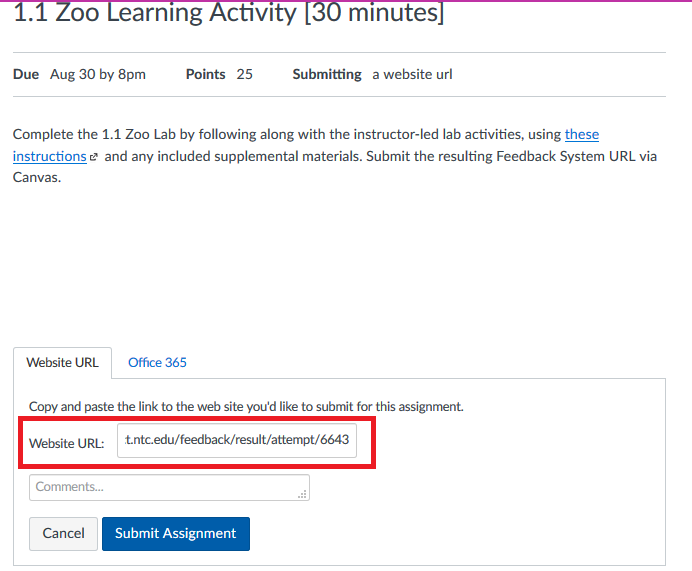
Task: Click into the Comments text box
Action: (x=165, y=487)
